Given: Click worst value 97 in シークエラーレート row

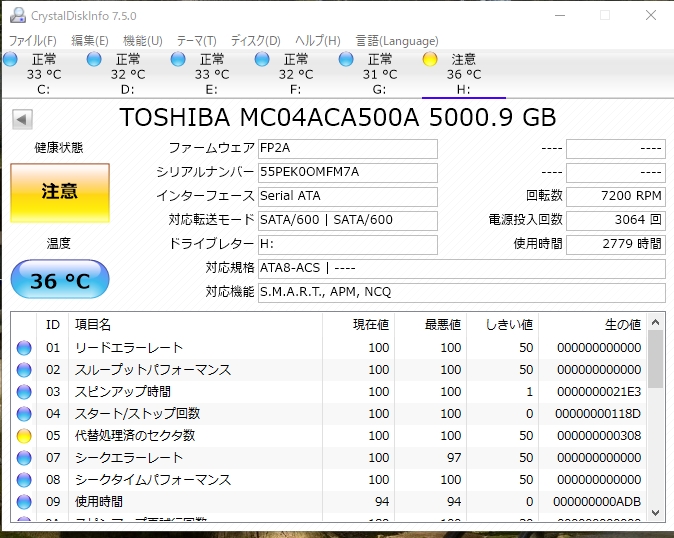Looking at the screenshot, I should [454, 458].
